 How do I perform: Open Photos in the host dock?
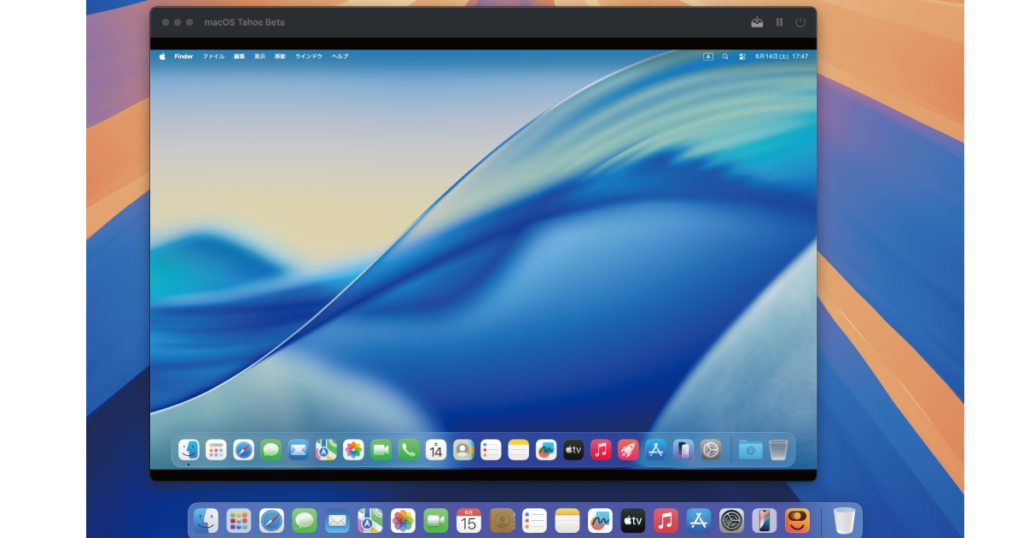(x=403, y=520)
